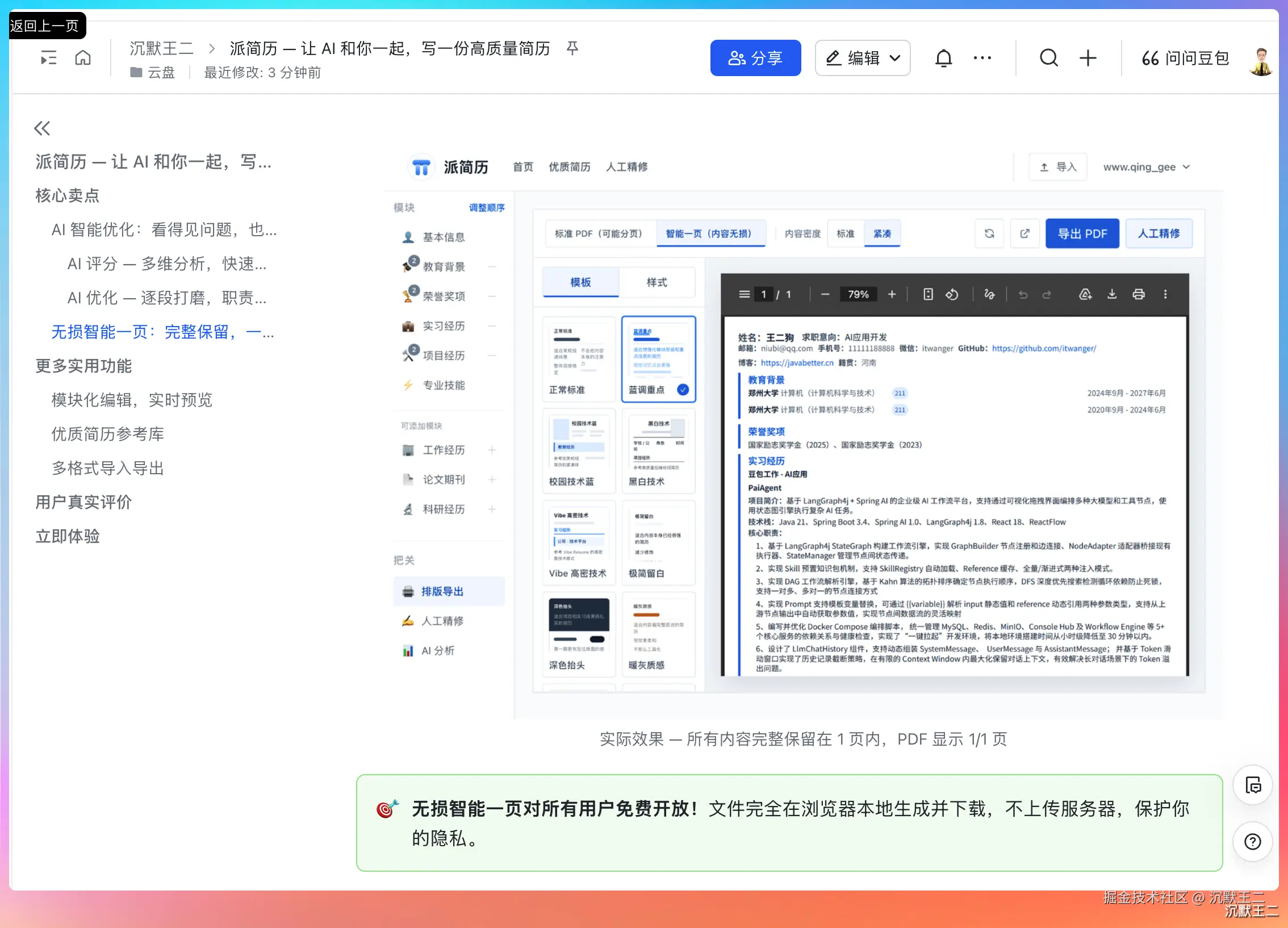Image resolution: width=1288 pixels, height=928 pixels.
Task: Add the 科研经历 module
Action: pyautogui.click(x=492, y=509)
